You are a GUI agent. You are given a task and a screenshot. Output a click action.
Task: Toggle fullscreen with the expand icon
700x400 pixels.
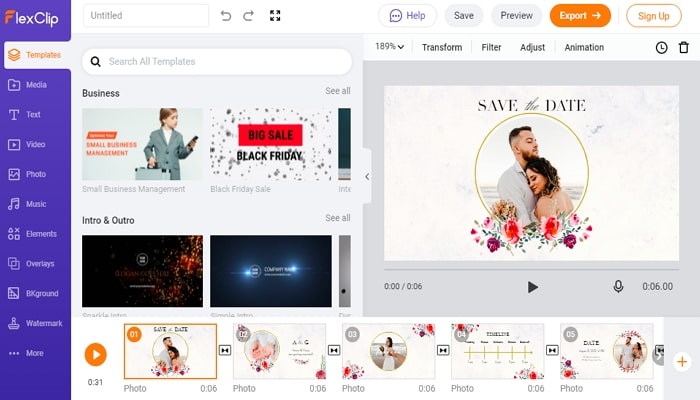click(x=275, y=16)
